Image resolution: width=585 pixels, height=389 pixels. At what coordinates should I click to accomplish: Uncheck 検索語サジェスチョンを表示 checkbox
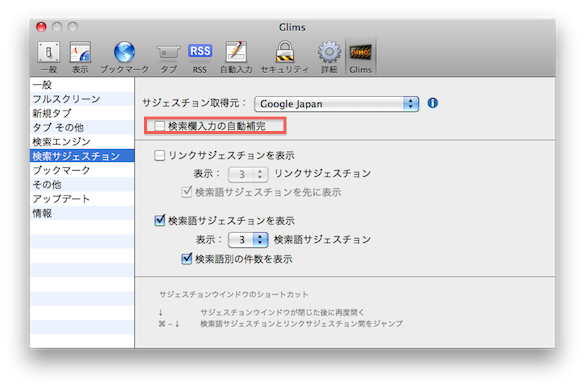(x=160, y=220)
